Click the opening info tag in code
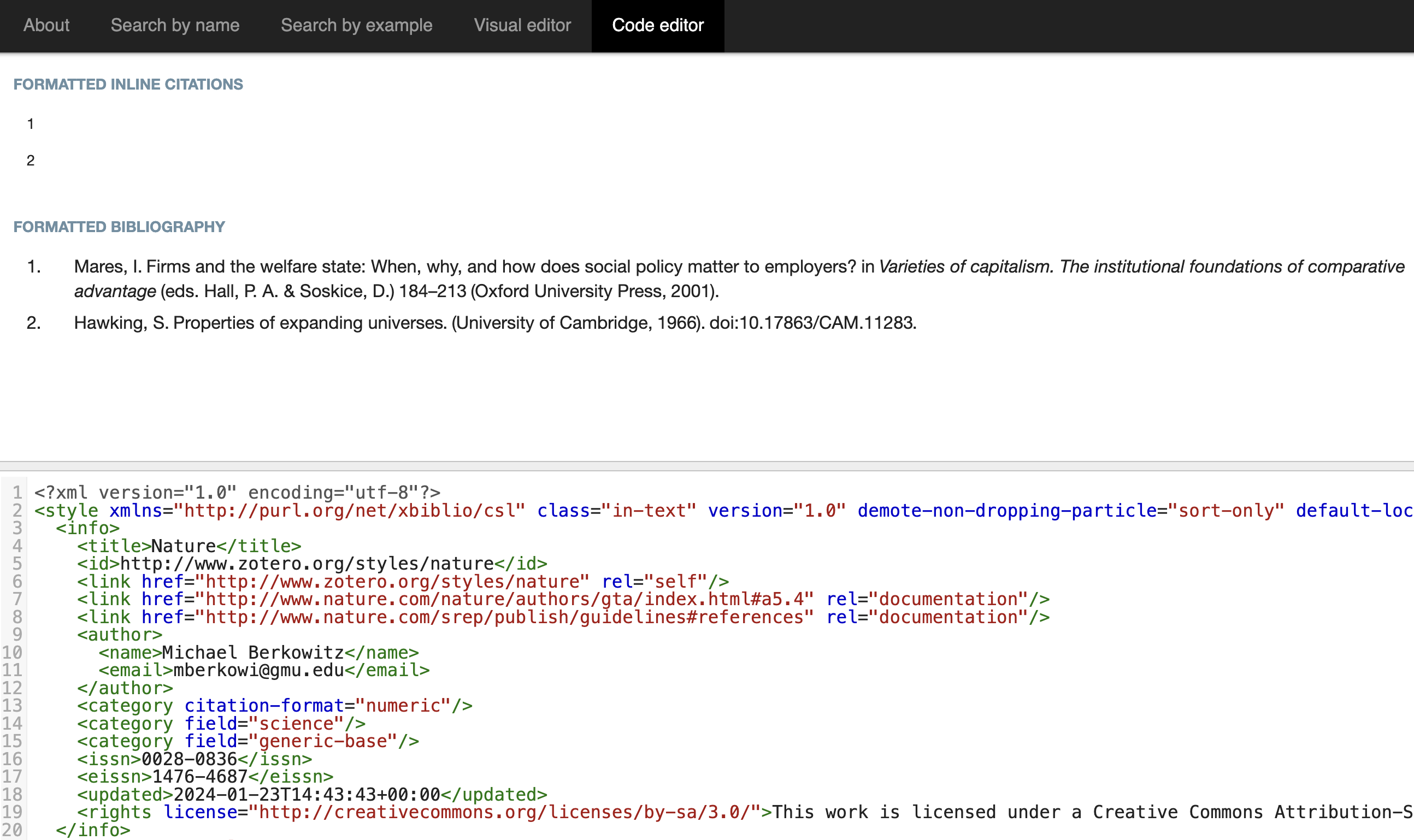1414x840 pixels. click(88, 528)
